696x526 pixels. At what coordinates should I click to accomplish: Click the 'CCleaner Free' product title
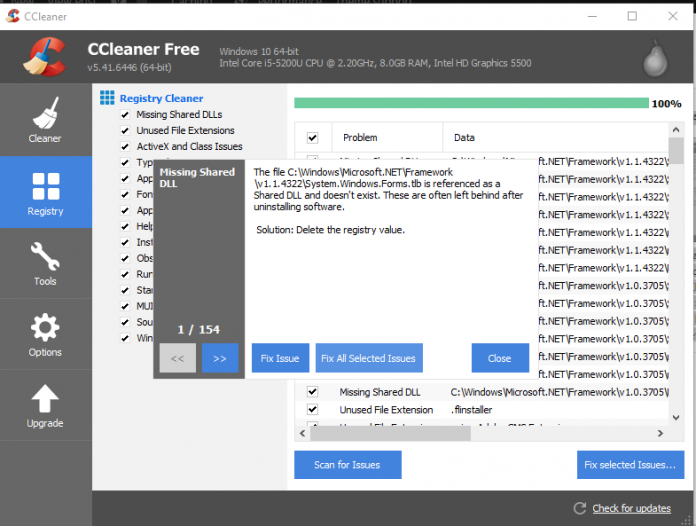(143, 49)
